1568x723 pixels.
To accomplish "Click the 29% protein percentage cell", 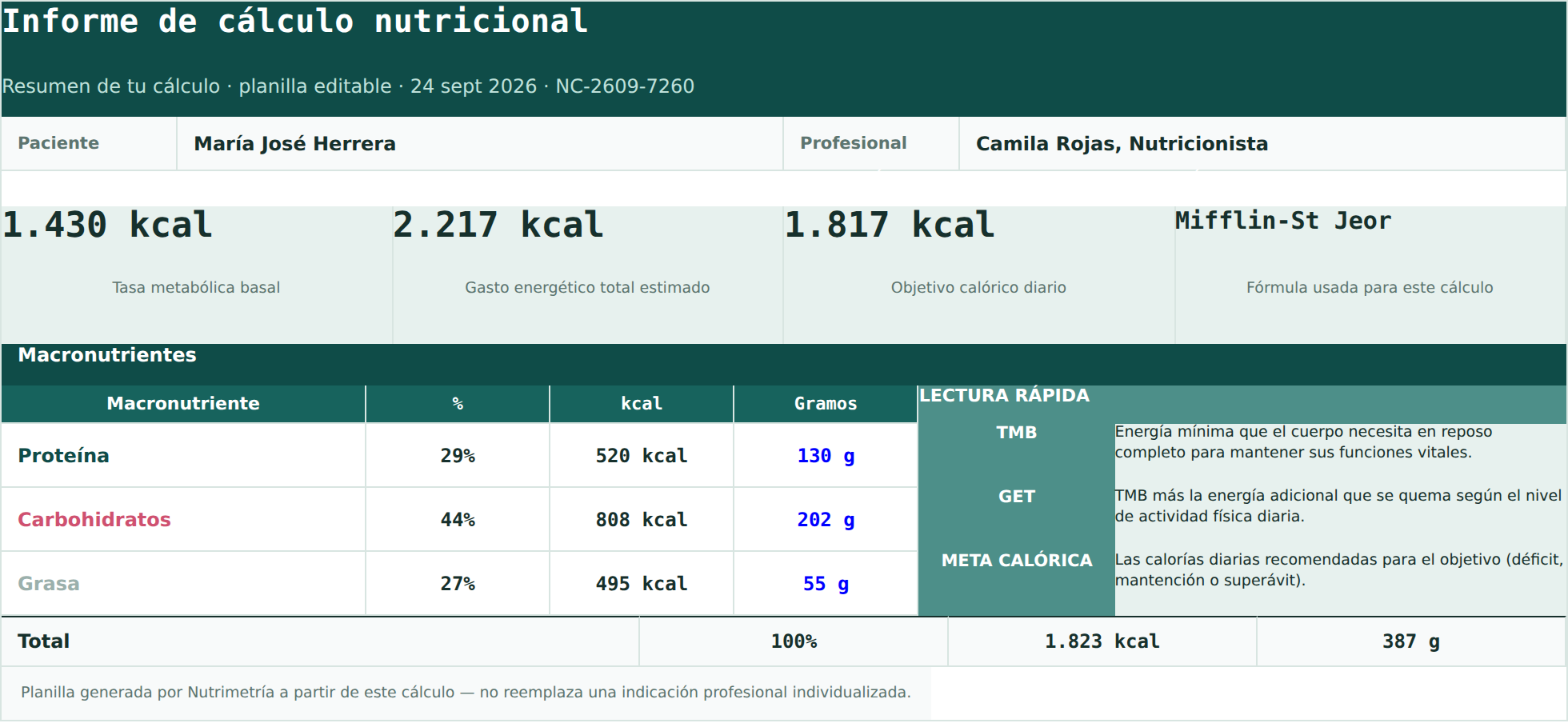I will click(458, 456).
